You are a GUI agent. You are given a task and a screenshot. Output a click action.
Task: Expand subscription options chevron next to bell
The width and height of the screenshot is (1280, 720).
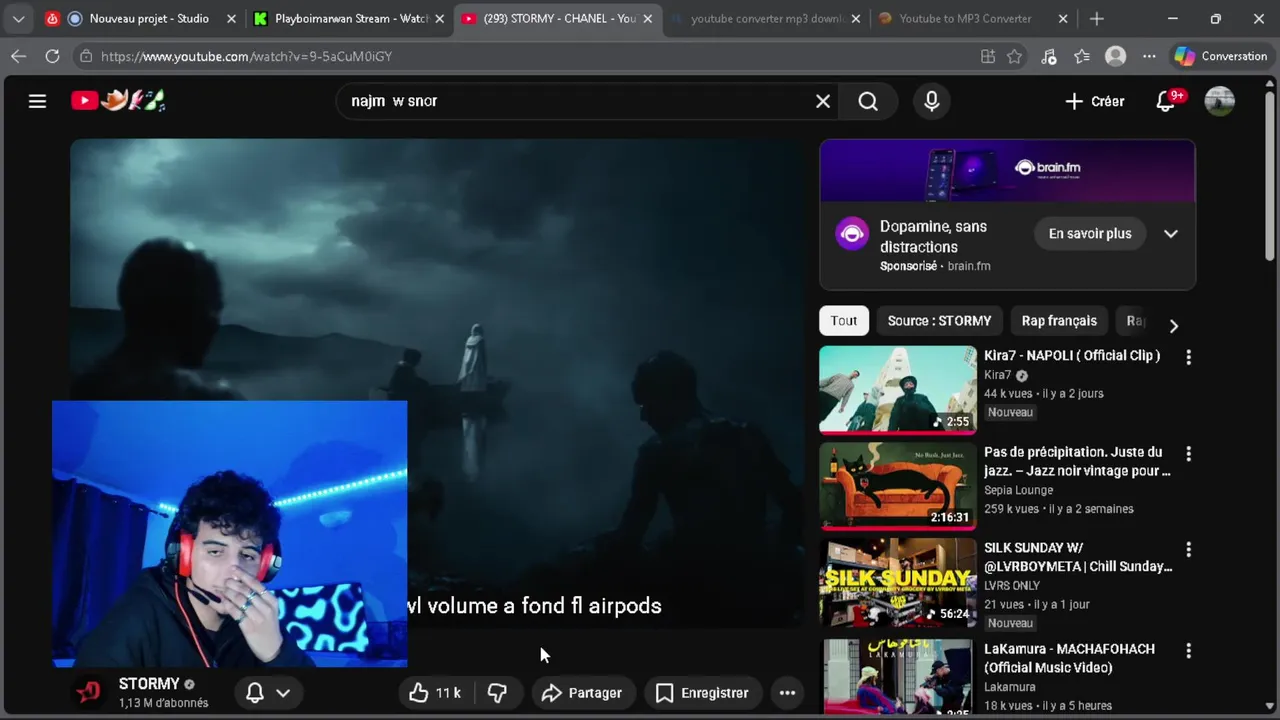click(x=283, y=693)
